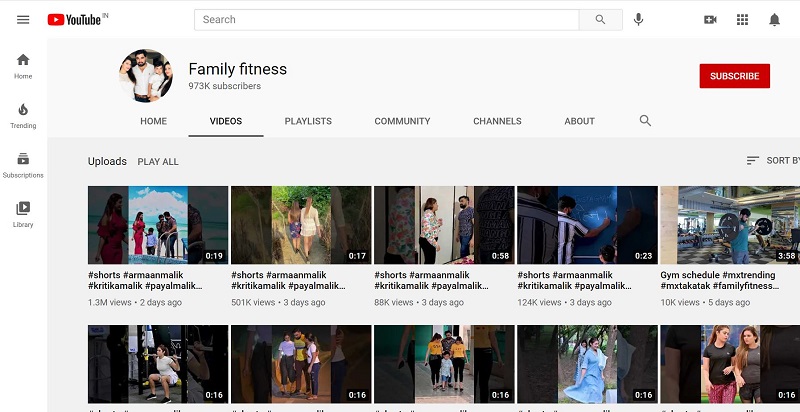Play the blue dress woman 0:16 thumbnail
This screenshot has width=800, height=412.
[587, 364]
